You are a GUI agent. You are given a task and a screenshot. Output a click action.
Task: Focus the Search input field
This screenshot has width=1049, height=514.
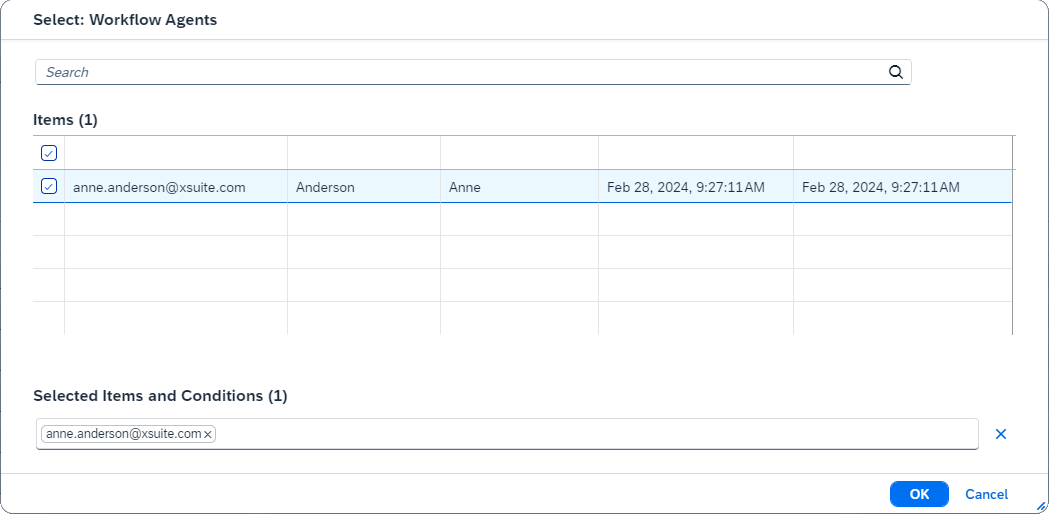[x=460, y=72]
